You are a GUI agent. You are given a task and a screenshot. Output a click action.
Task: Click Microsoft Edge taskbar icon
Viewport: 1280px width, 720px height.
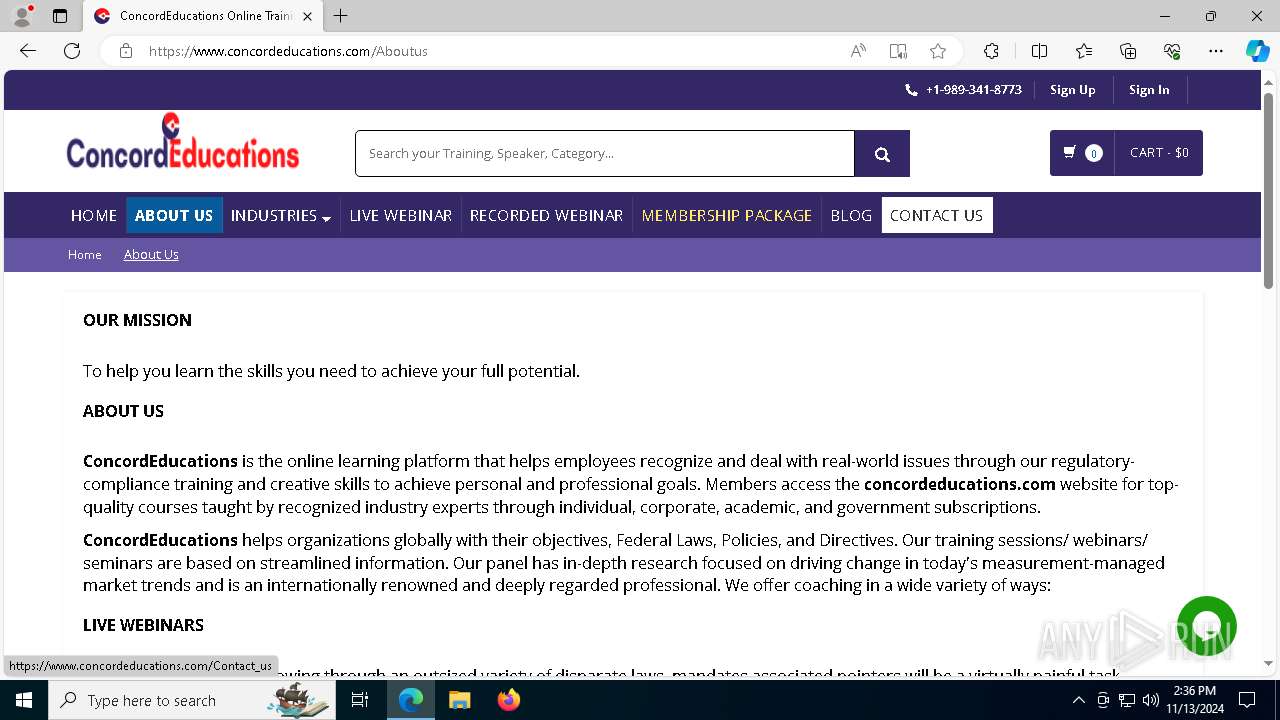(x=411, y=700)
